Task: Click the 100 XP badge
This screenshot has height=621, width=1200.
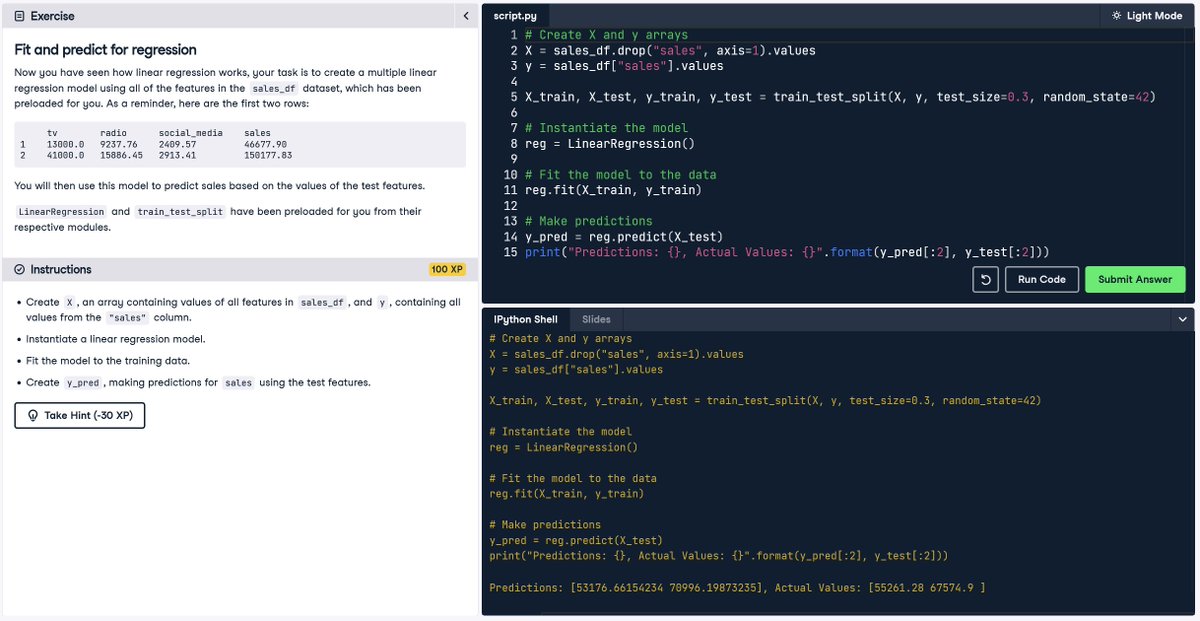Action: [x=446, y=270]
